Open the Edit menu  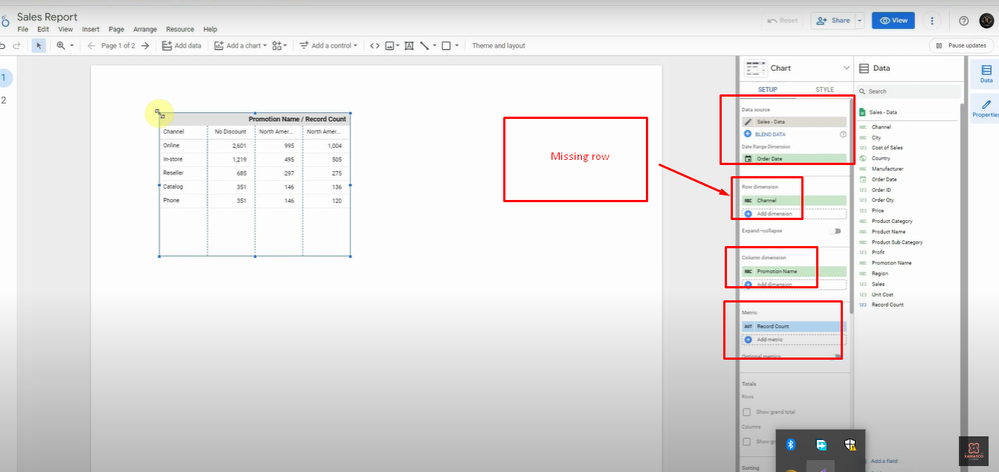[x=43, y=29]
